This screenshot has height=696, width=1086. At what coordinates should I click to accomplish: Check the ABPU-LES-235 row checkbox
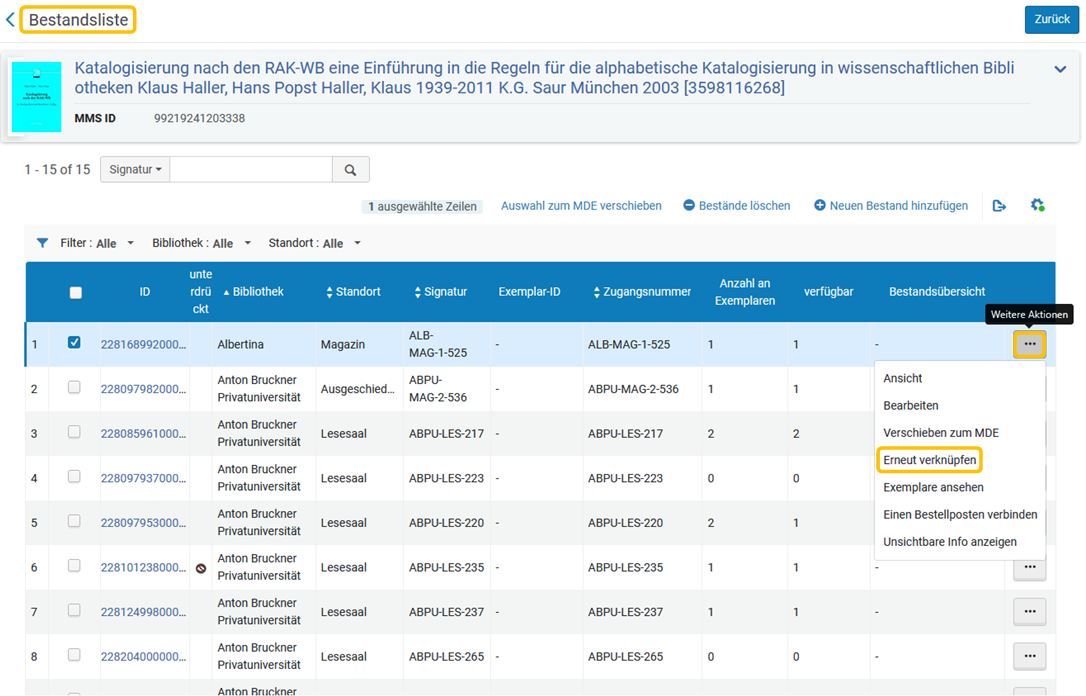pyautogui.click(x=74, y=565)
